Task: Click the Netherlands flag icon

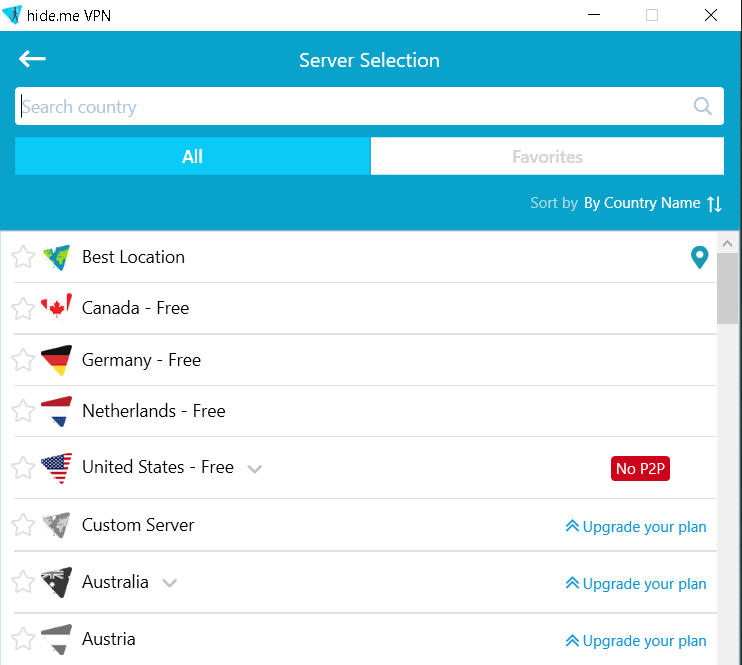Action: [x=57, y=411]
